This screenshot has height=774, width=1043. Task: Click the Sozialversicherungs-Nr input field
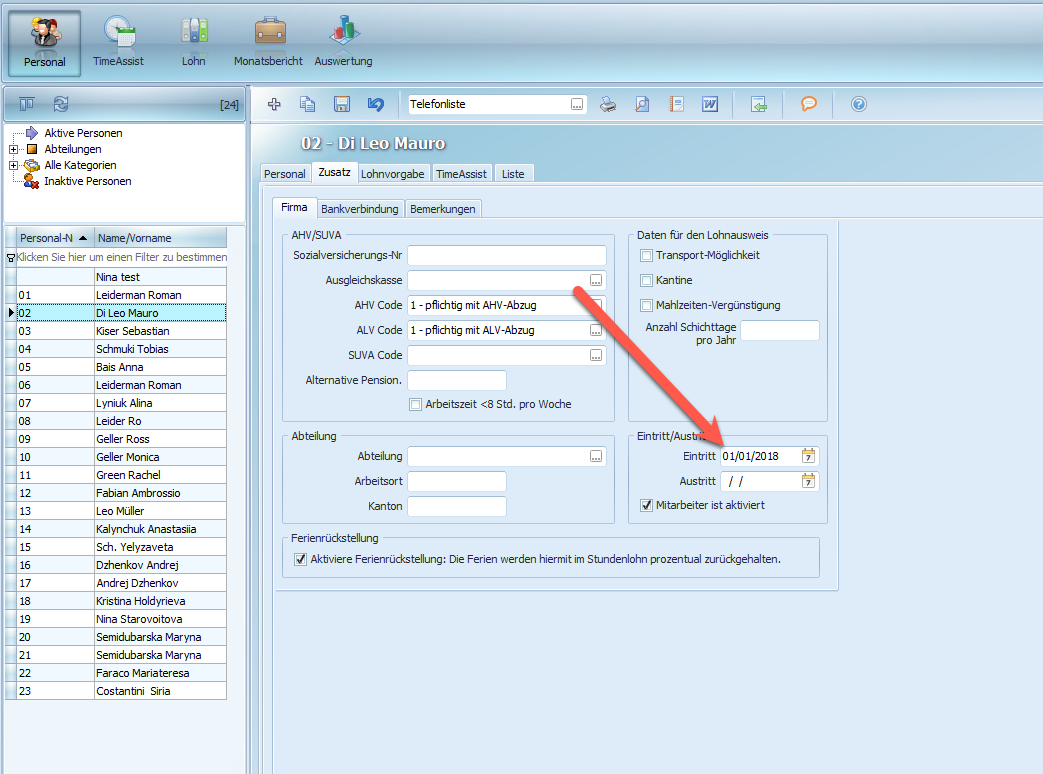507,255
